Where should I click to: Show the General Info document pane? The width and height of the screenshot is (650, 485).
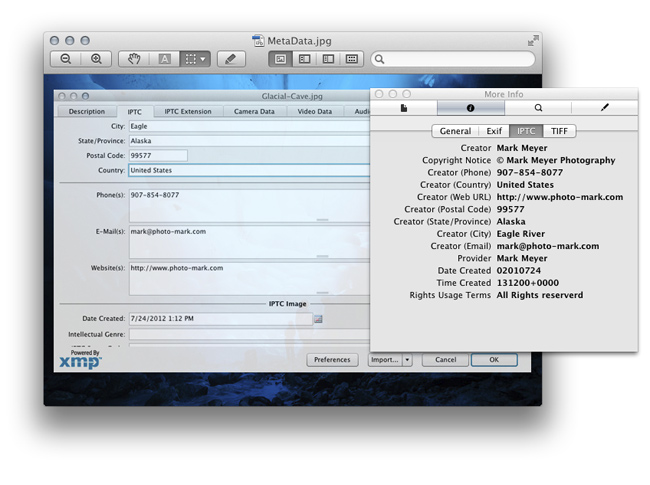click(404, 108)
